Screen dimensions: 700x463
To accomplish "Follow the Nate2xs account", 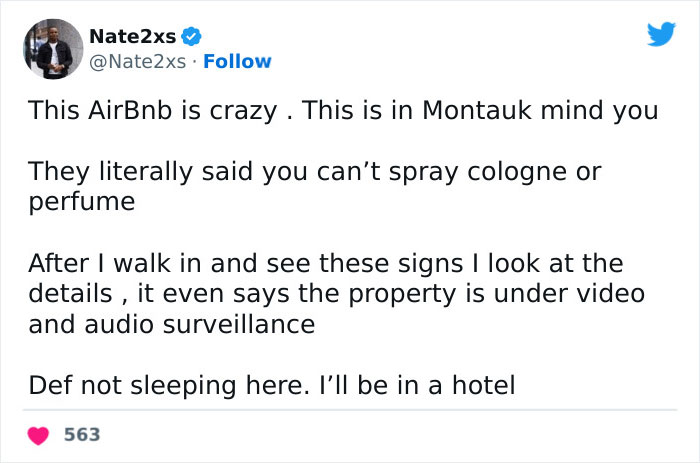I will 235,61.
